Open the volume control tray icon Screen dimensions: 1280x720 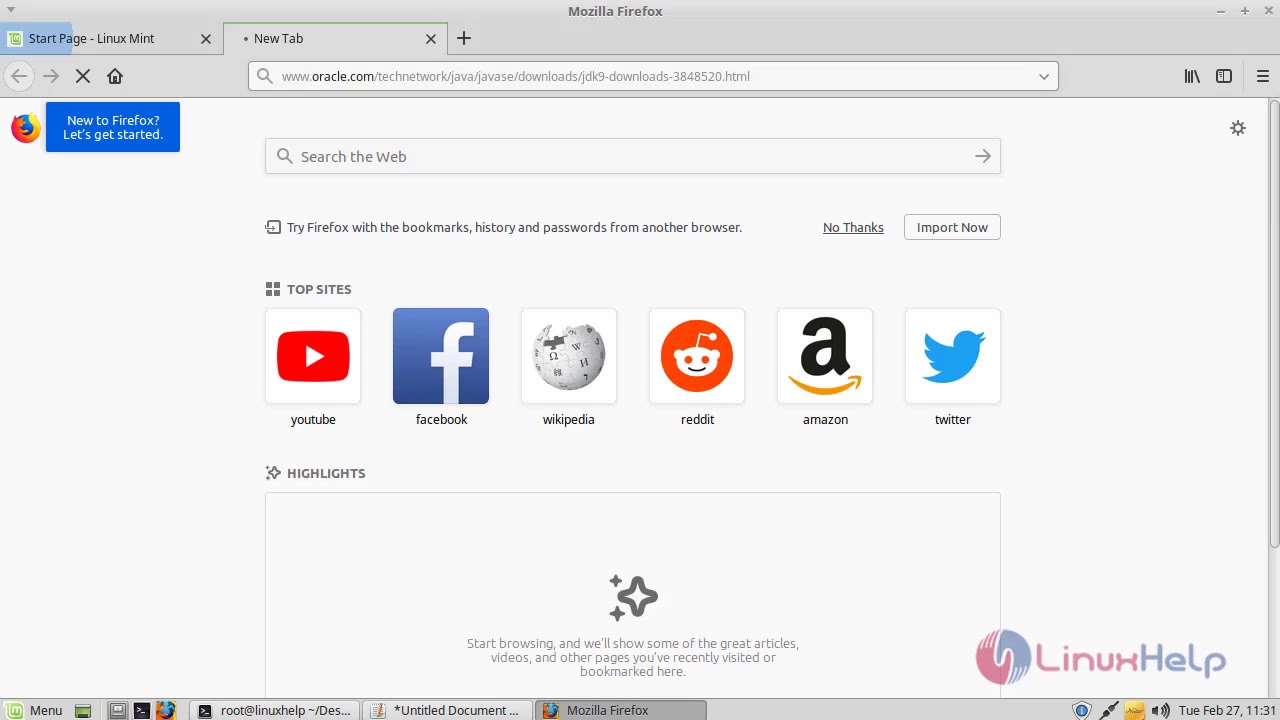(x=1160, y=710)
